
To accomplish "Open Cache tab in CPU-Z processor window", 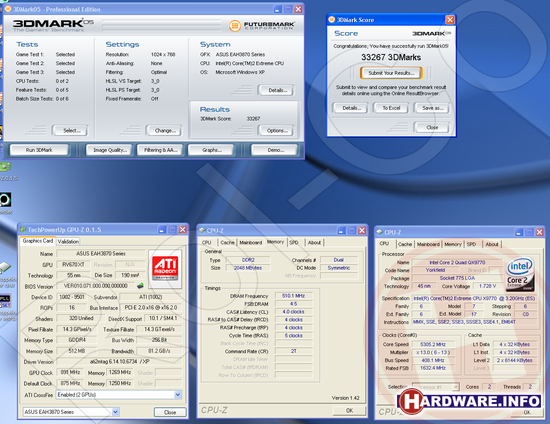I will pos(405,244).
